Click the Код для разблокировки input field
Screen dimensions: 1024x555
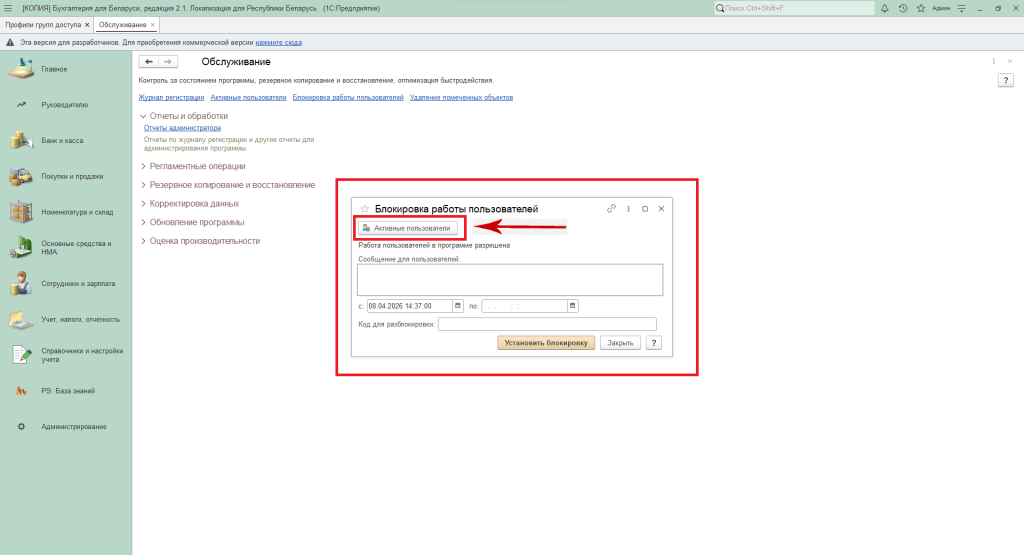click(x=547, y=324)
